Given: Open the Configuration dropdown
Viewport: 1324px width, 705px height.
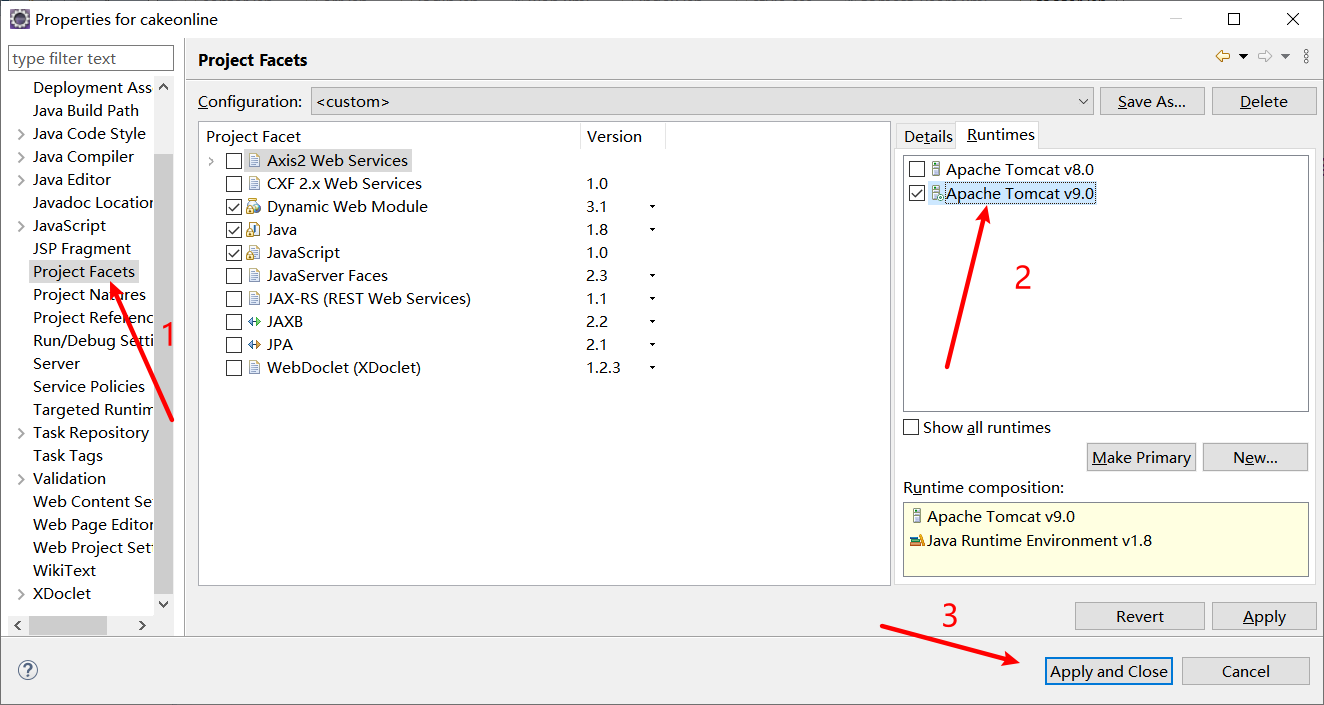Looking at the screenshot, I should (x=1084, y=101).
